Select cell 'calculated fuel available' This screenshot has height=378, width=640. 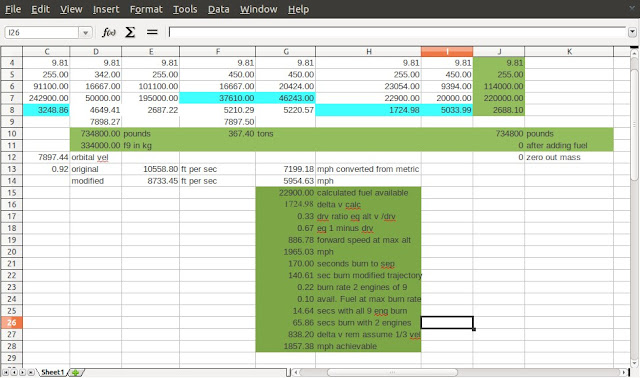tap(368, 193)
